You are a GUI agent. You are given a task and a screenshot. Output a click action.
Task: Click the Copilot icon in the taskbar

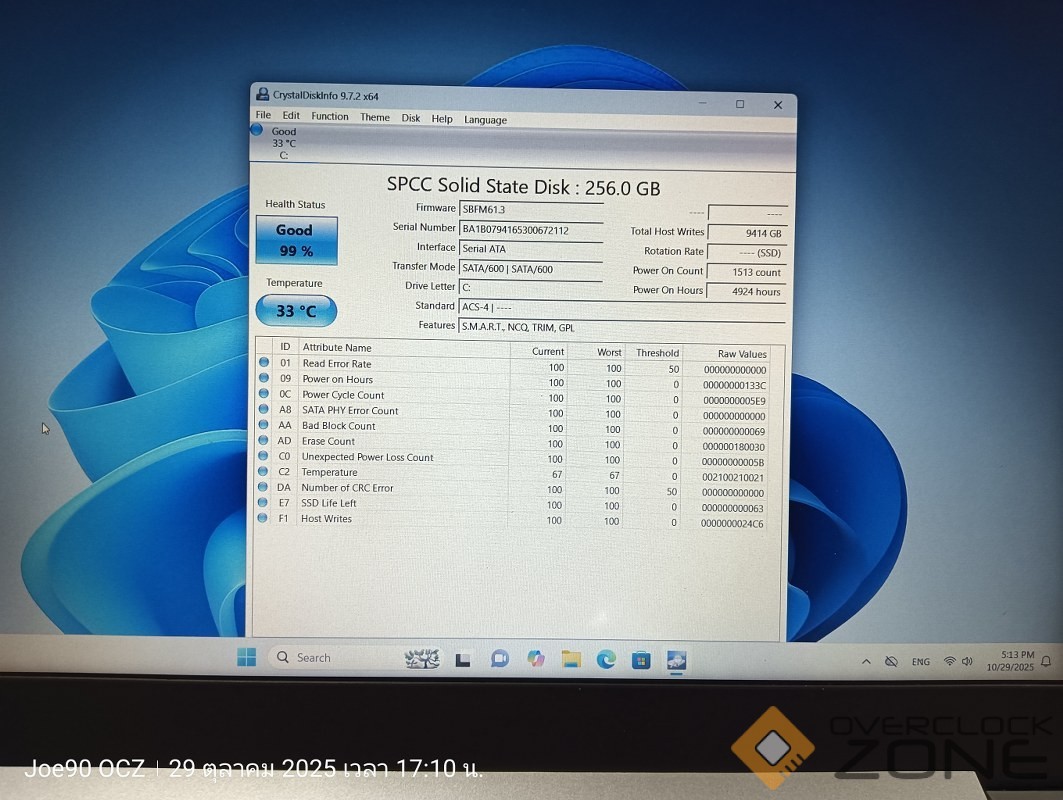click(x=536, y=658)
